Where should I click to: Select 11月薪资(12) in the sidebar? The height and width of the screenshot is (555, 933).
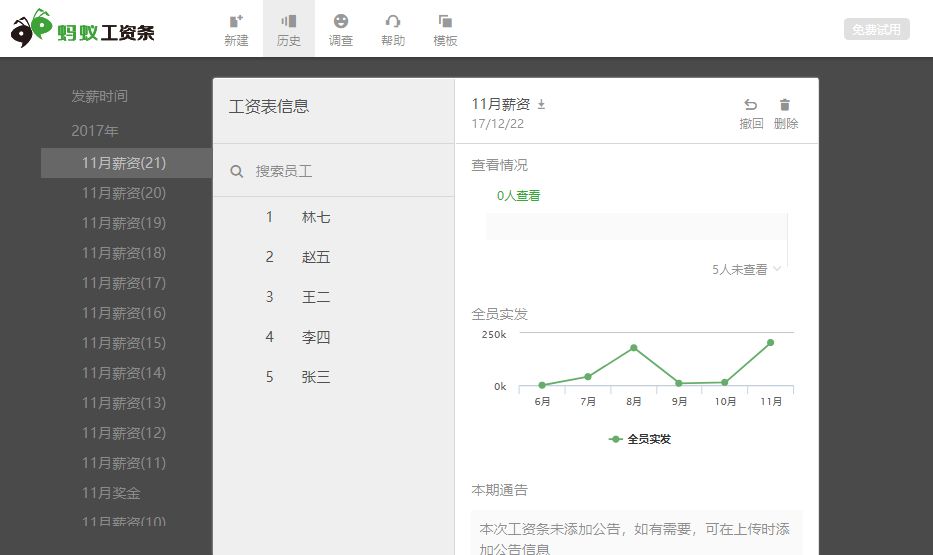pos(126,432)
